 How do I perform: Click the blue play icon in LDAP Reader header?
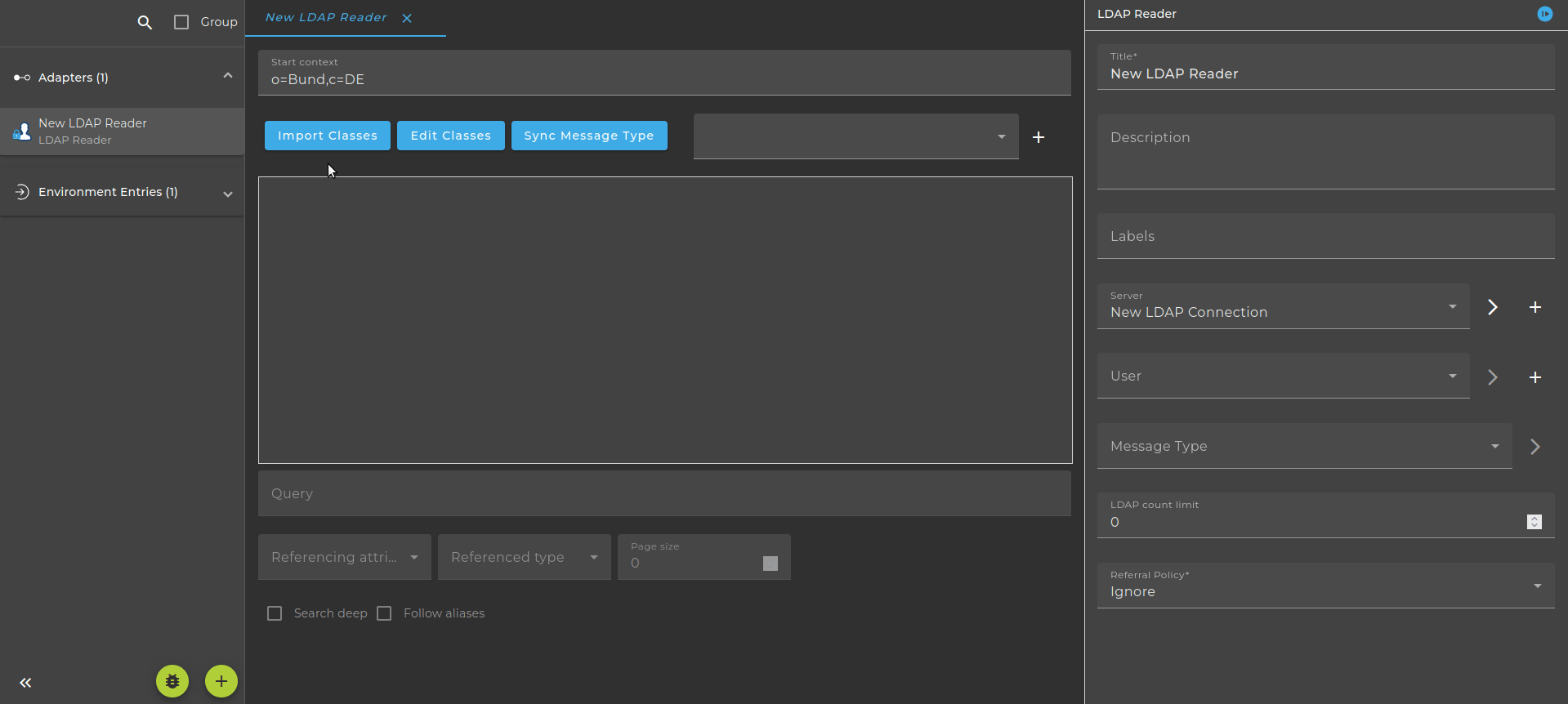click(1544, 14)
